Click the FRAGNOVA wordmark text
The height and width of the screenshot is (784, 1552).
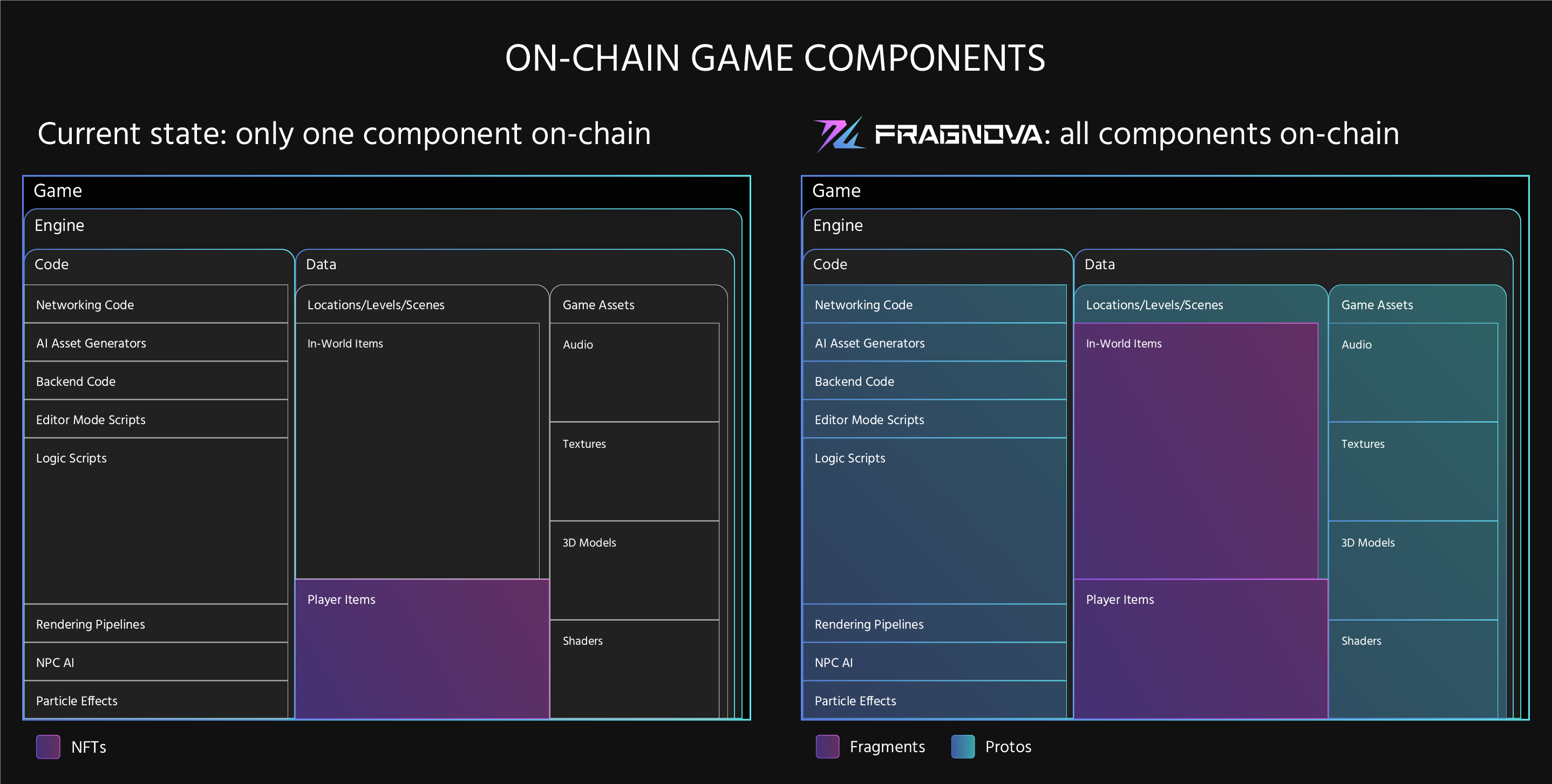coord(958,134)
